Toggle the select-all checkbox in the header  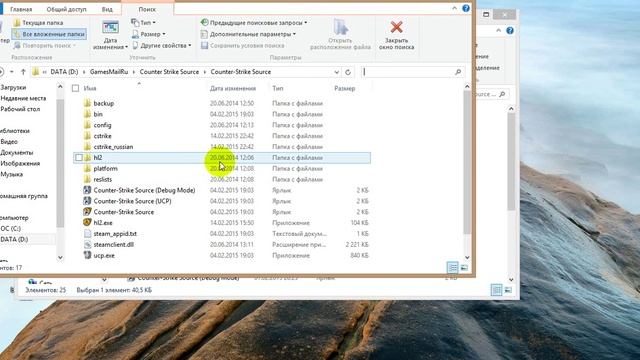pyautogui.click(x=75, y=88)
